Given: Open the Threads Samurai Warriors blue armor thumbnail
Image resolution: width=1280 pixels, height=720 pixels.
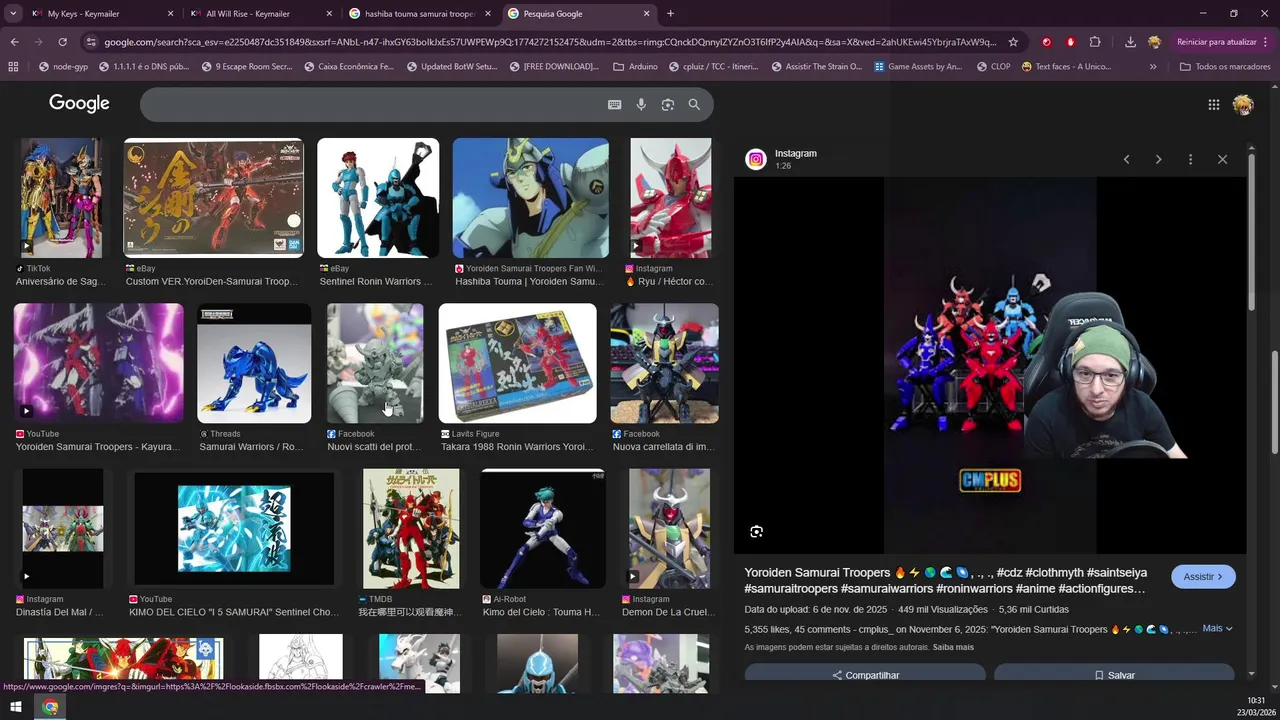Looking at the screenshot, I should 254,363.
